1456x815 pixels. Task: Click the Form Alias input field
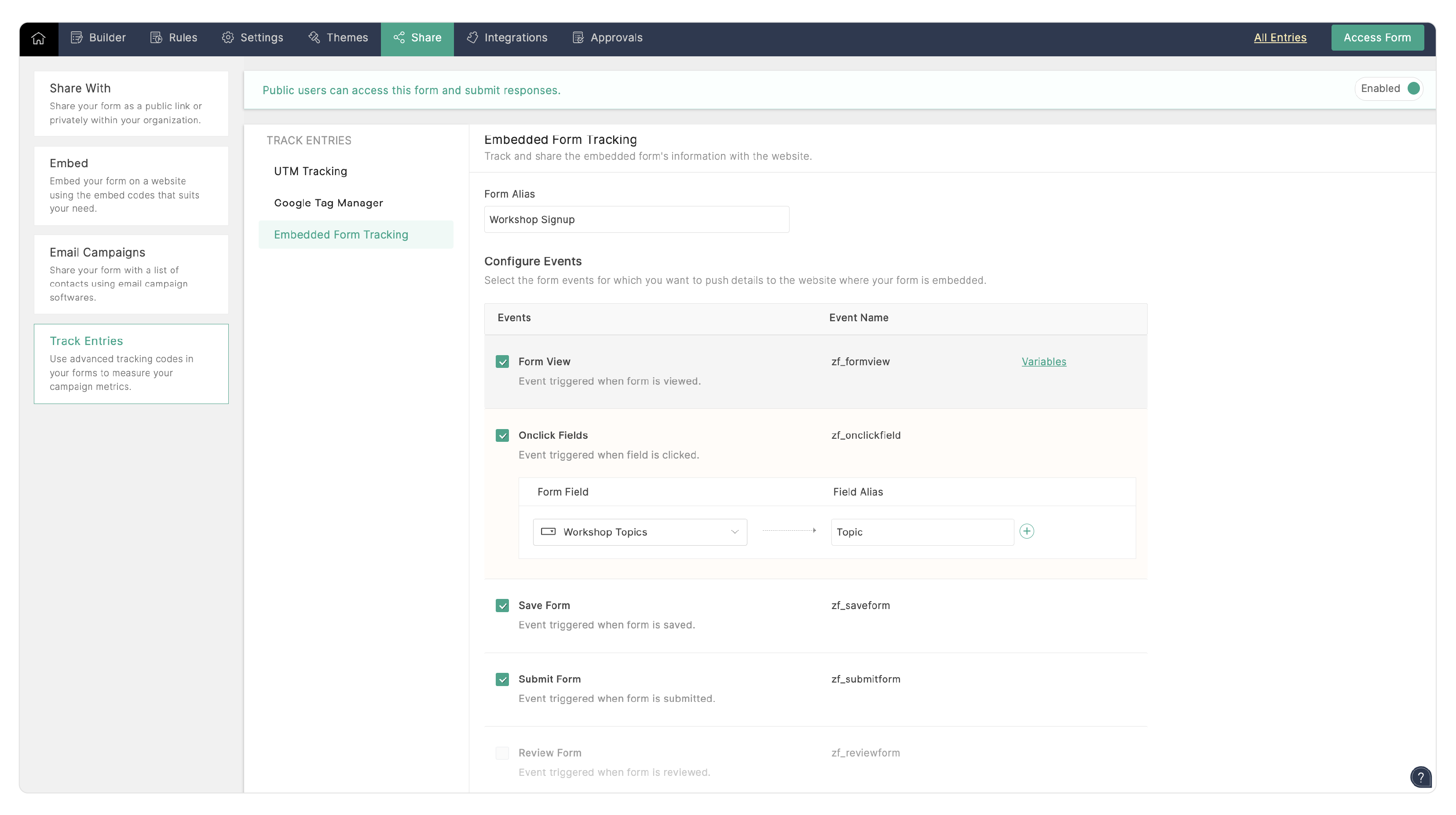(x=636, y=220)
